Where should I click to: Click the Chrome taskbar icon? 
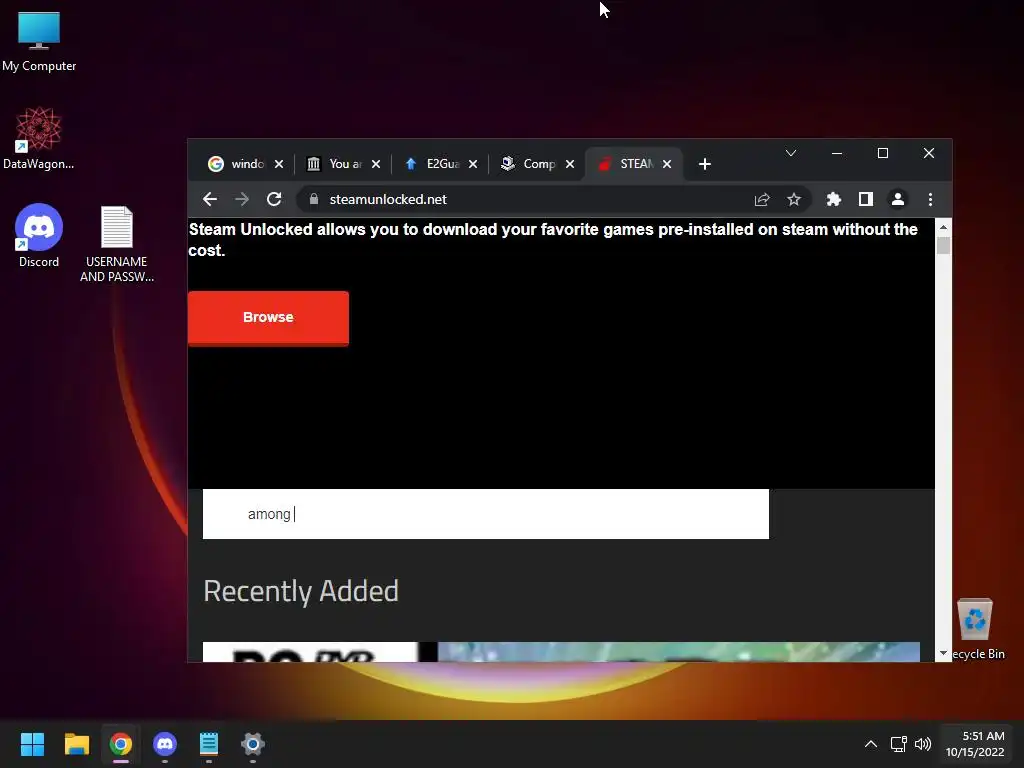121,744
